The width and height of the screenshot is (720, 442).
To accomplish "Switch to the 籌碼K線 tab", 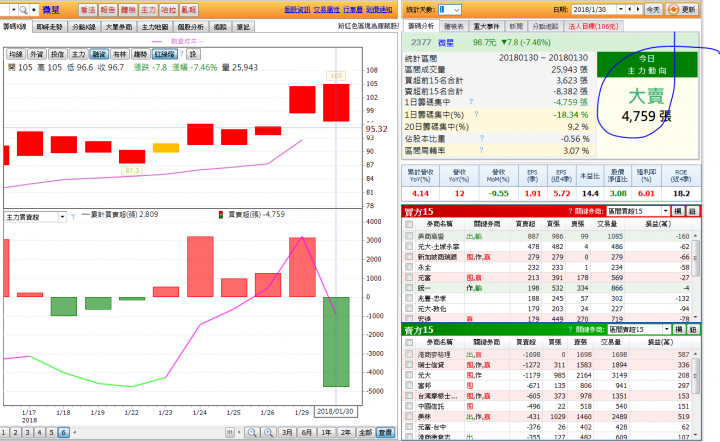I will [x=15, y=27].
